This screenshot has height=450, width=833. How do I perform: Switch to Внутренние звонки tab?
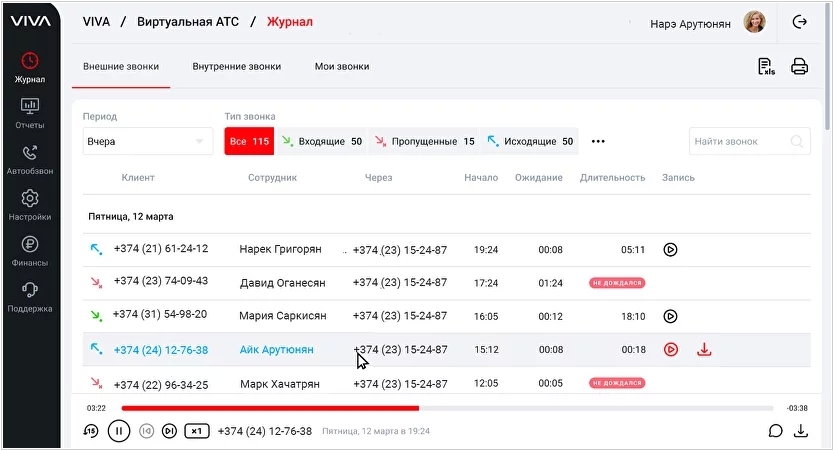(236, 67)
